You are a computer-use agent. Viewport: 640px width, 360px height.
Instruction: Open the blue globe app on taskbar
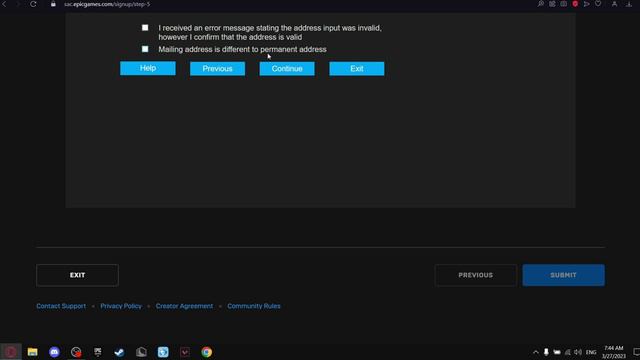[x=163, y=352]
